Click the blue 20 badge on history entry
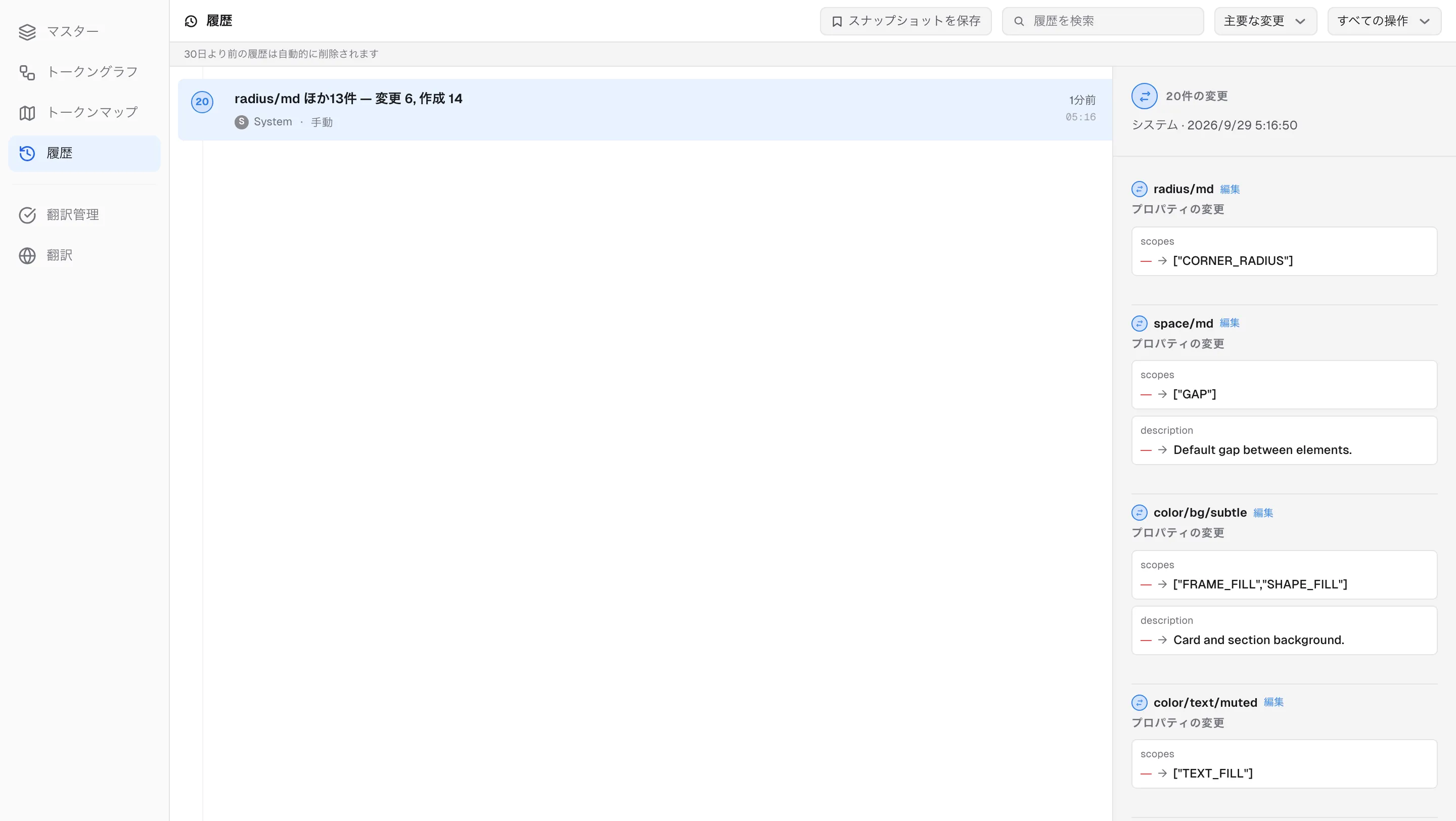 tap(202, 102)
